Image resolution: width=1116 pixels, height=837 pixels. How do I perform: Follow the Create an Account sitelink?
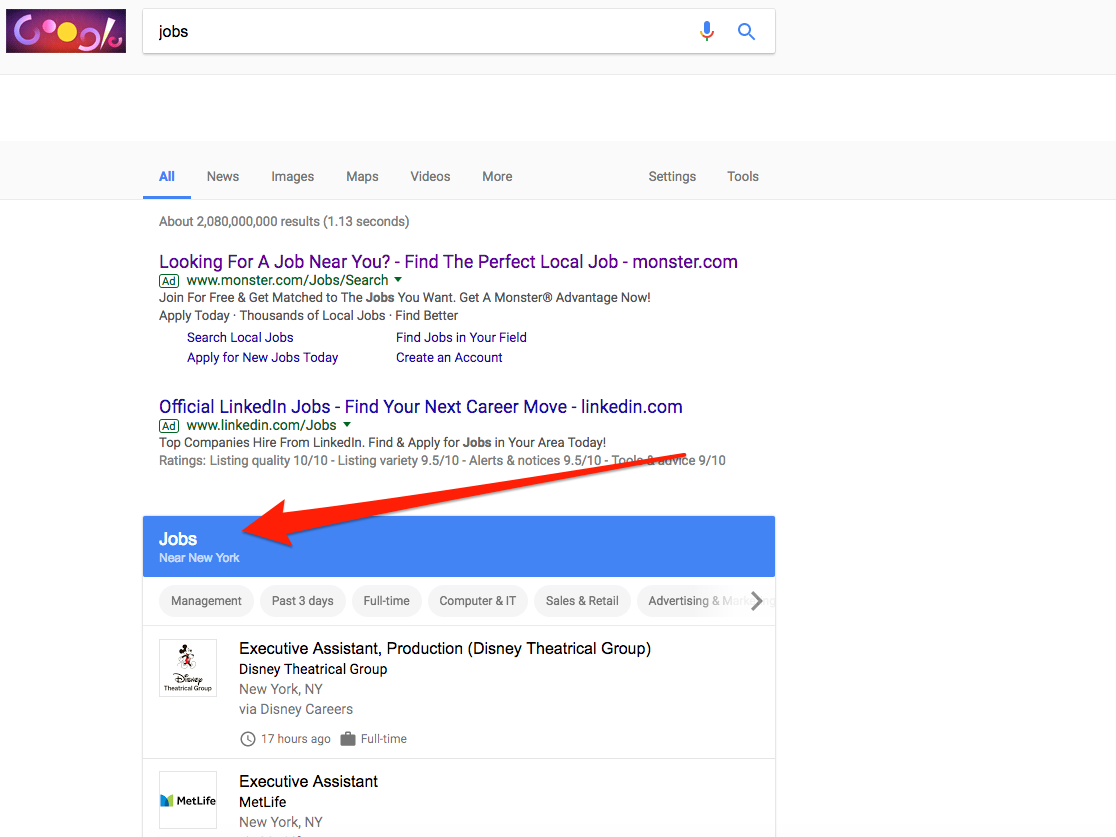(449, 357)
